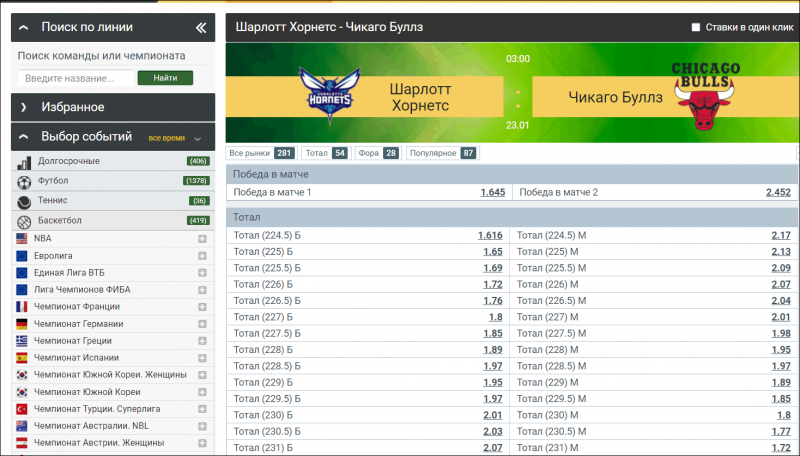The height and width of the screenshot is (456, 800).
Task: Click the flag beside Лига Чемпионов ФИБА
Action: [x=21, y=290]
